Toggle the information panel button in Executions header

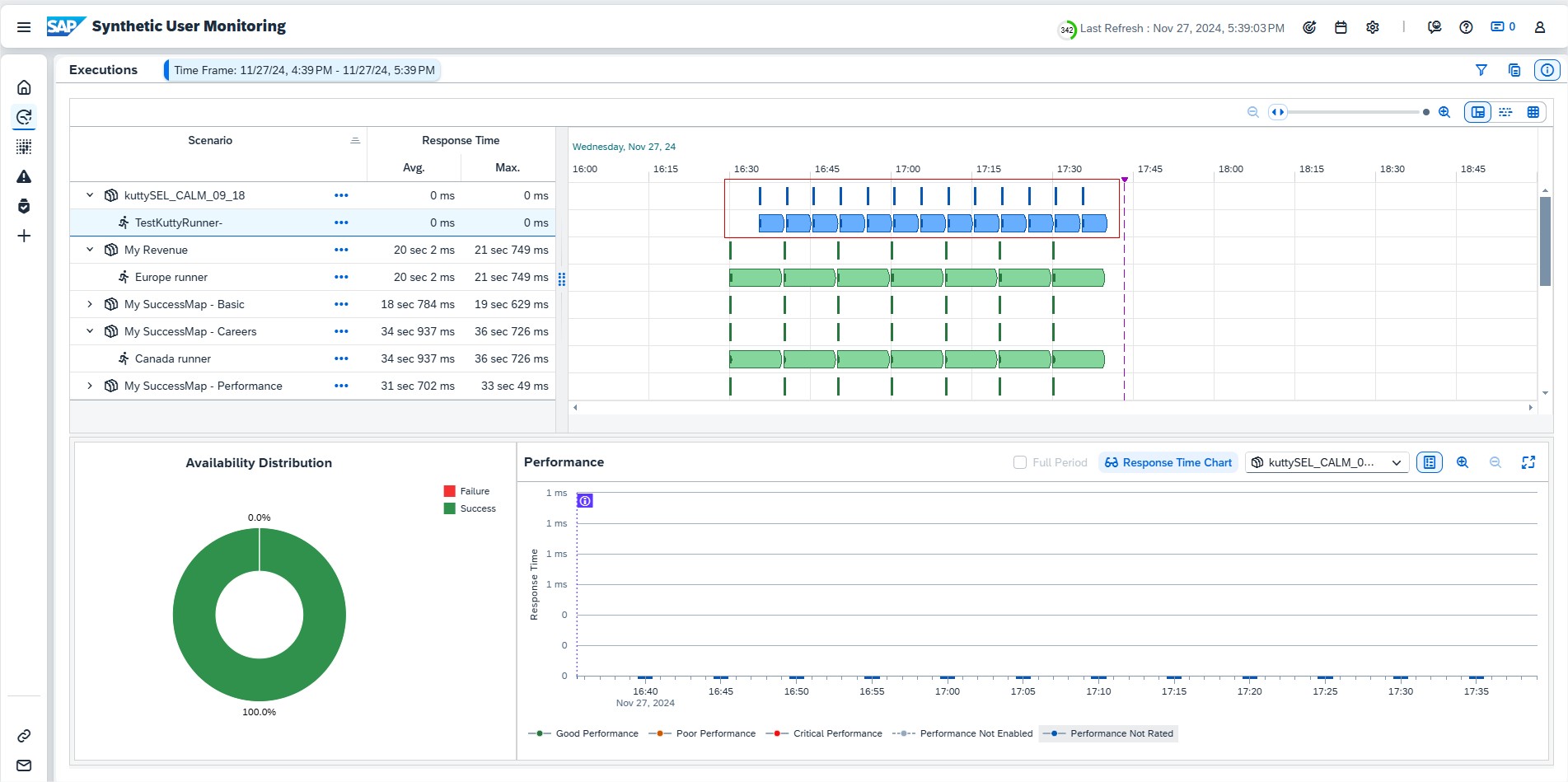click(x=1547, y=70)
